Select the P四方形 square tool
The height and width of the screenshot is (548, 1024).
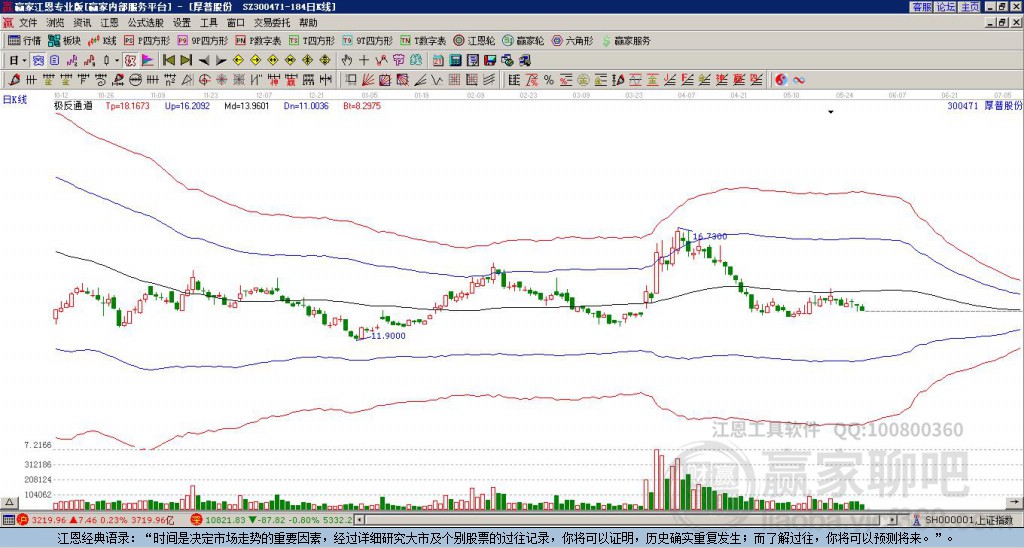click(x=149, y=41)
